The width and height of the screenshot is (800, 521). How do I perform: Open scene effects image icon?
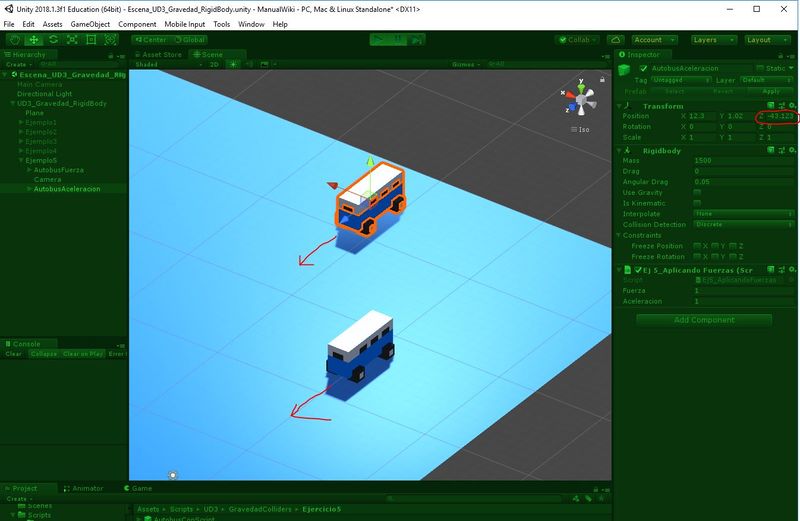[x=264, y=64]
